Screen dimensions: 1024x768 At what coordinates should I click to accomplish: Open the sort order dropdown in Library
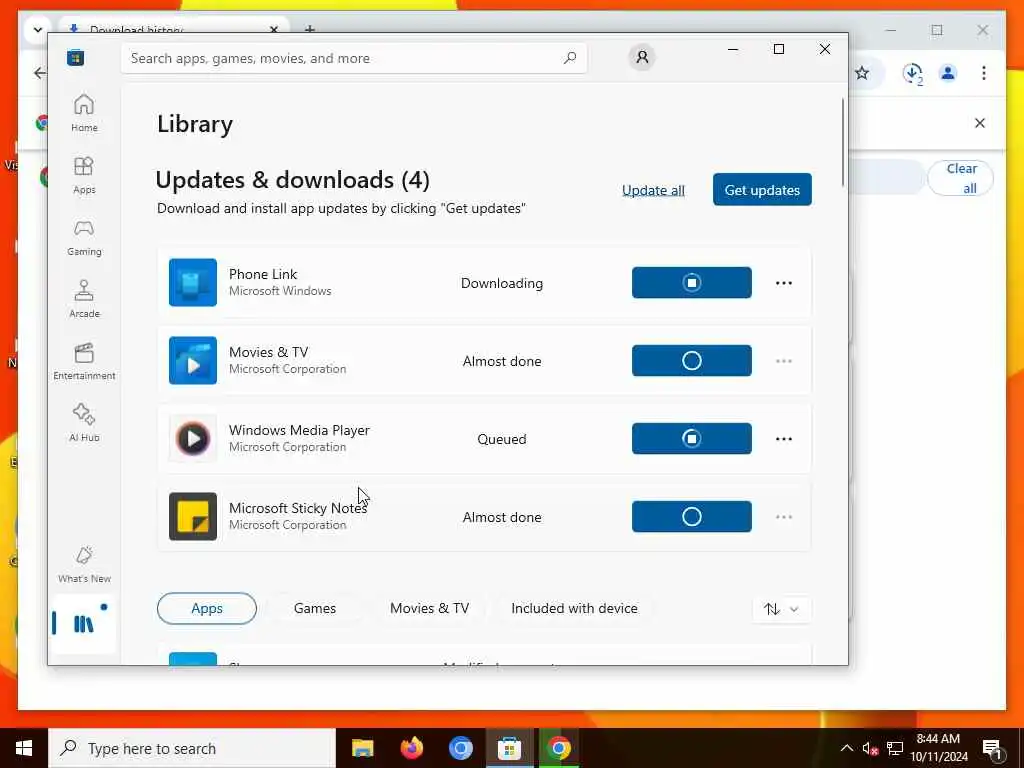pos(781,609)
